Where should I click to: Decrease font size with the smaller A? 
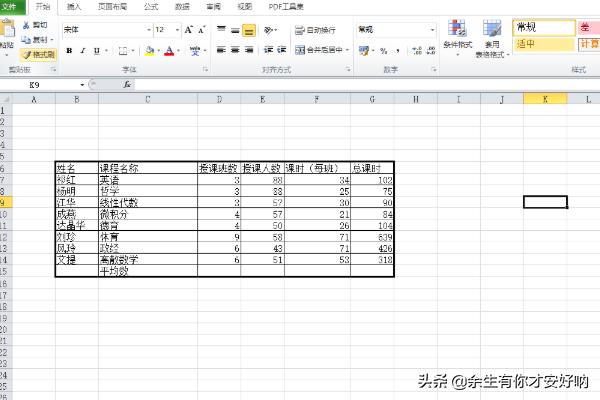click(x=202, y=30)
